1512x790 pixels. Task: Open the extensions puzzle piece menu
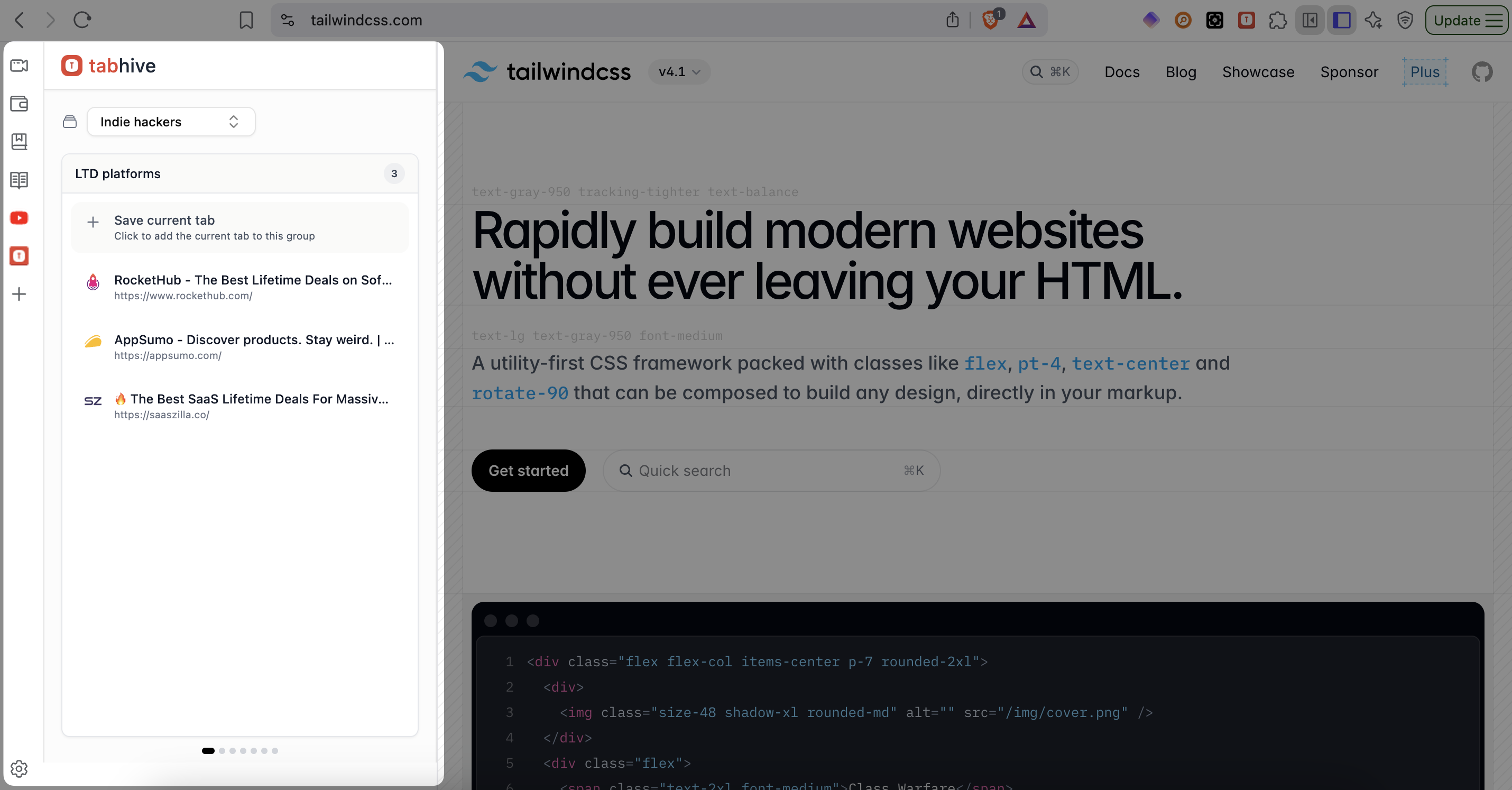[1278, 21]
